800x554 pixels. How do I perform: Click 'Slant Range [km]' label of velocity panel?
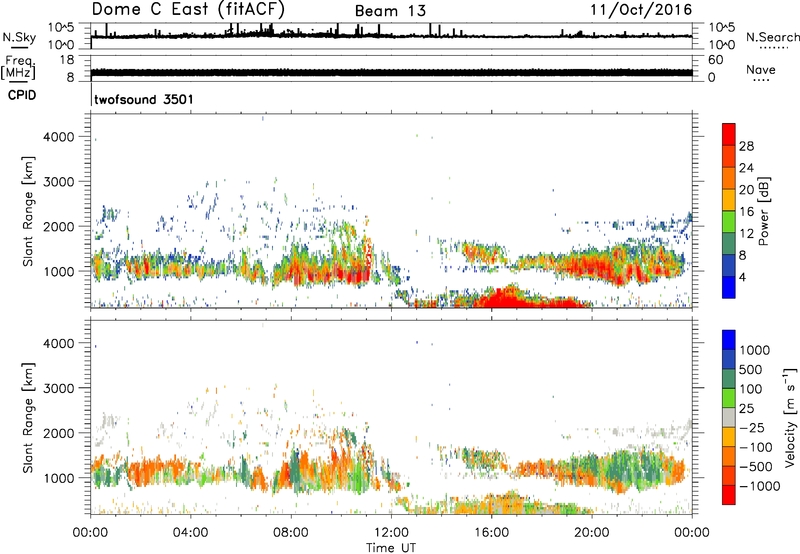(28, 417)
